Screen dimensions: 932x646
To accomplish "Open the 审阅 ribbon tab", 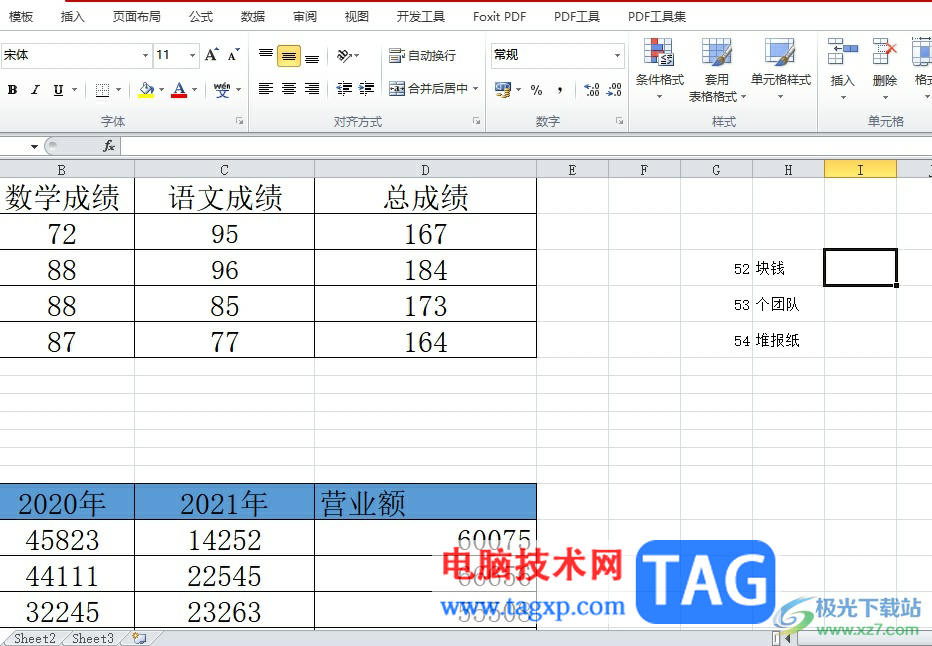I will pos(305,17).
